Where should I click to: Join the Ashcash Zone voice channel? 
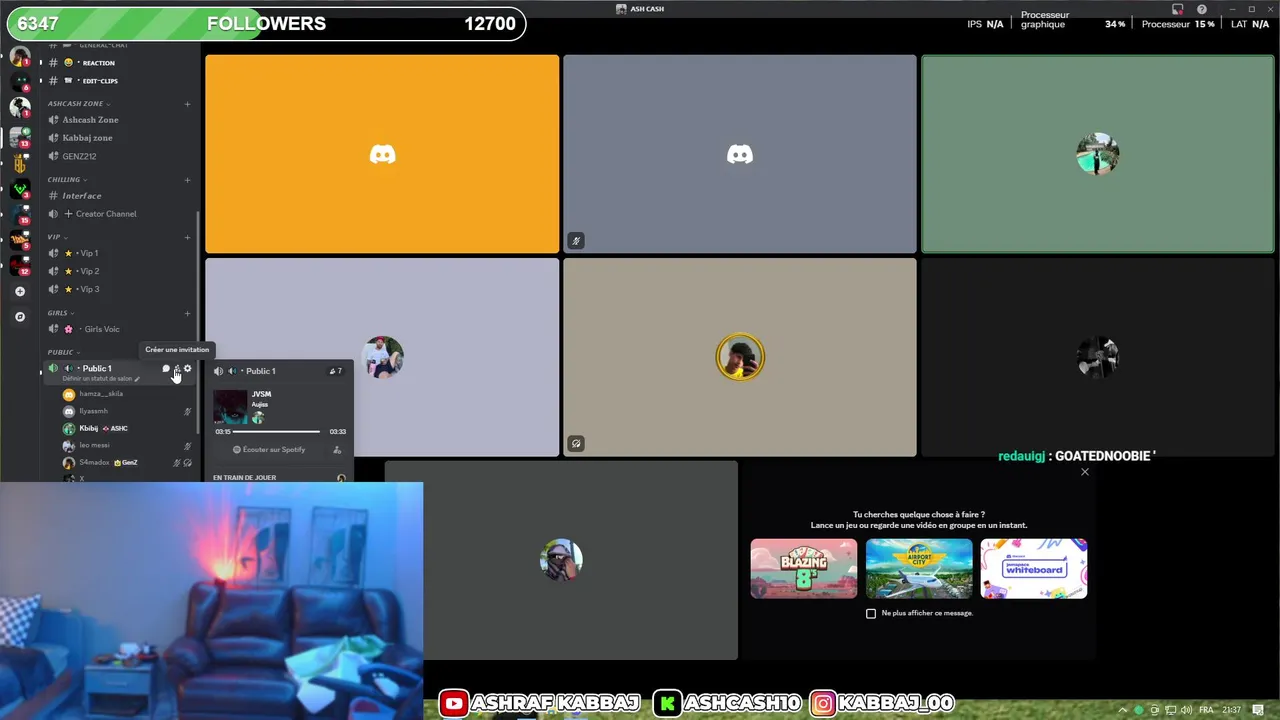[x=120, y=120]
